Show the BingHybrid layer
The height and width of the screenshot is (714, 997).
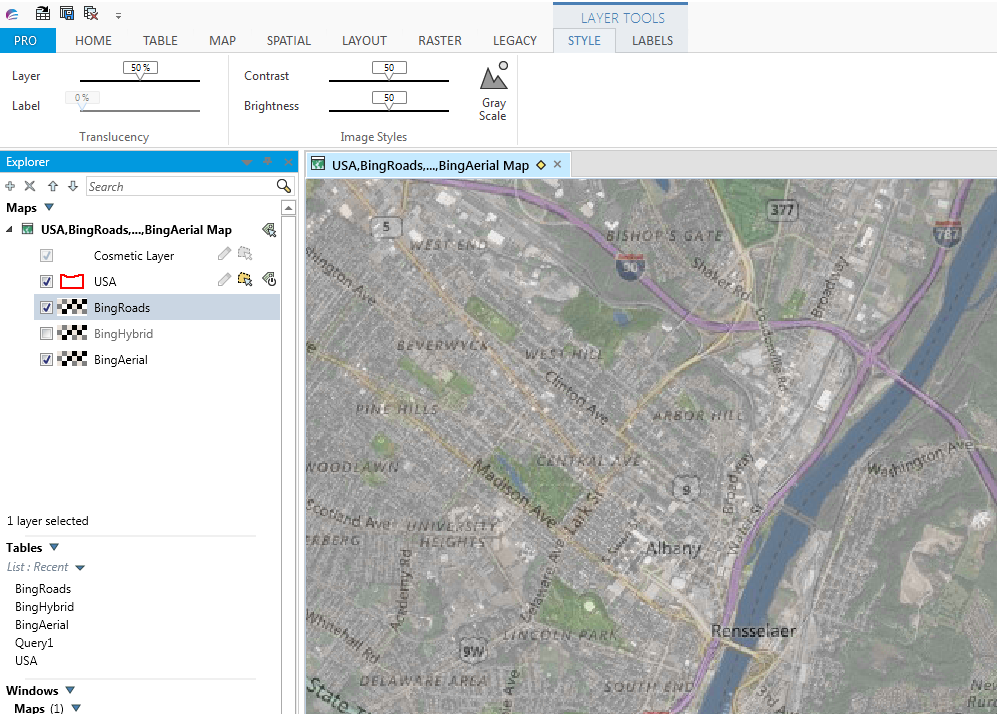[x=45, y=333]
